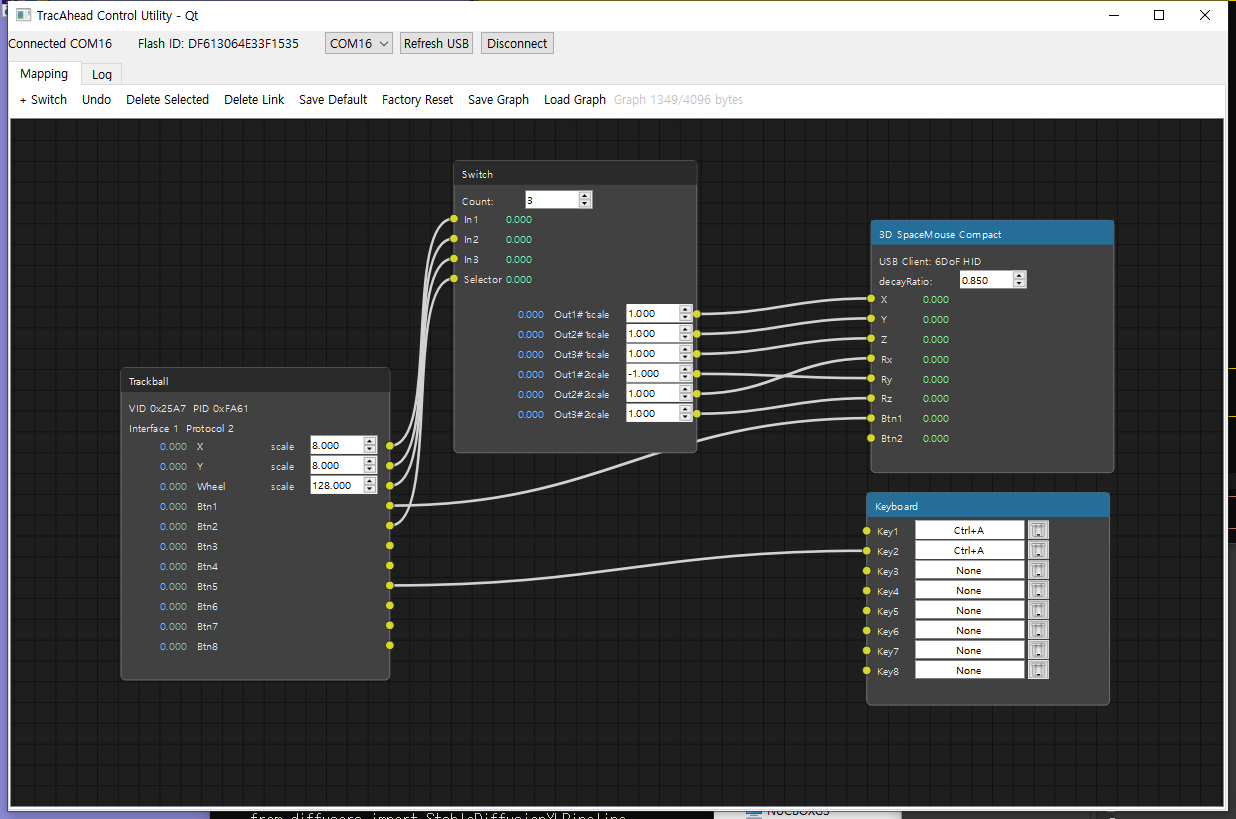Click the Out1#2 scale -1.000 spinner arrows

click(x=685, y=373)
